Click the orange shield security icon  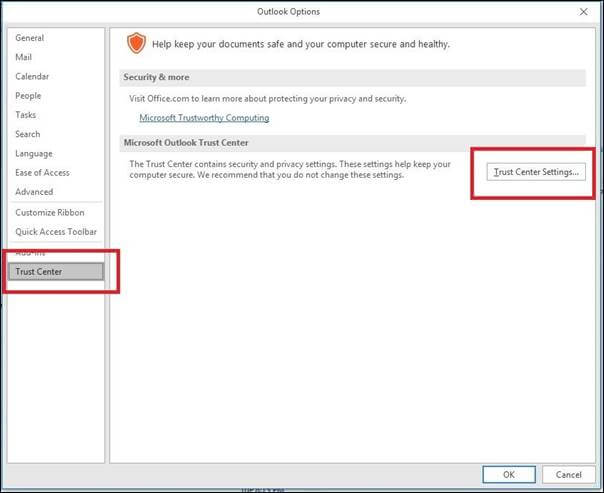136,43
